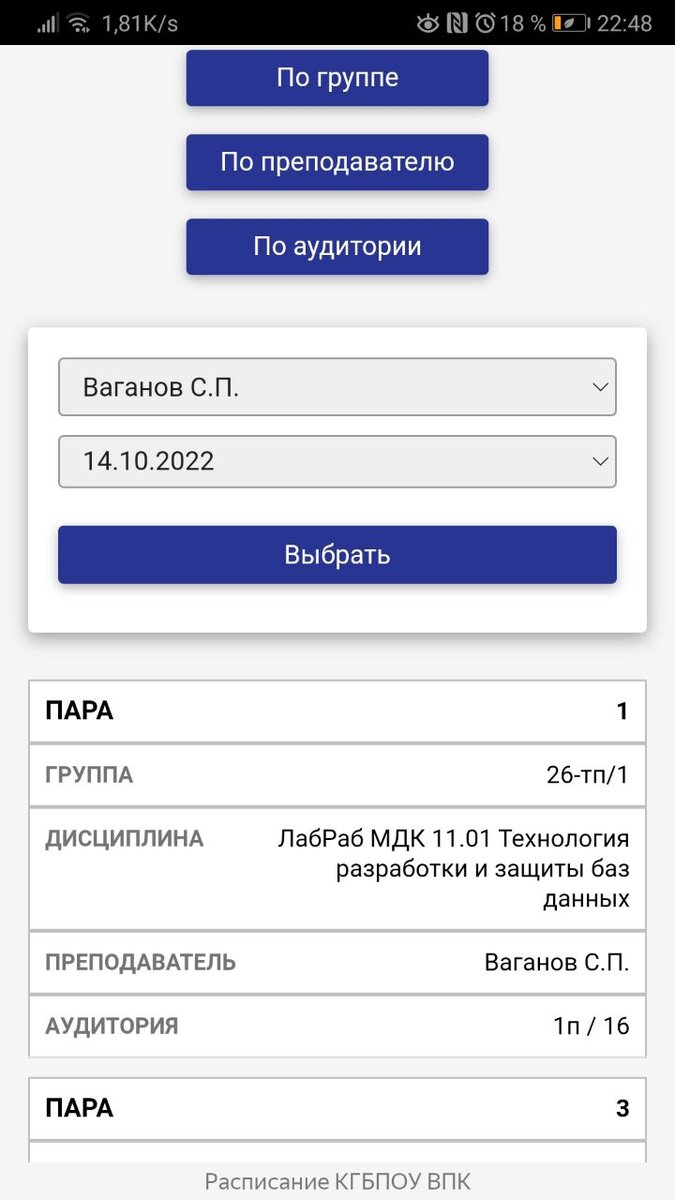Expand the chevron on the date selector
This screenshot has height=1200, width=675.
pos(598,461)
